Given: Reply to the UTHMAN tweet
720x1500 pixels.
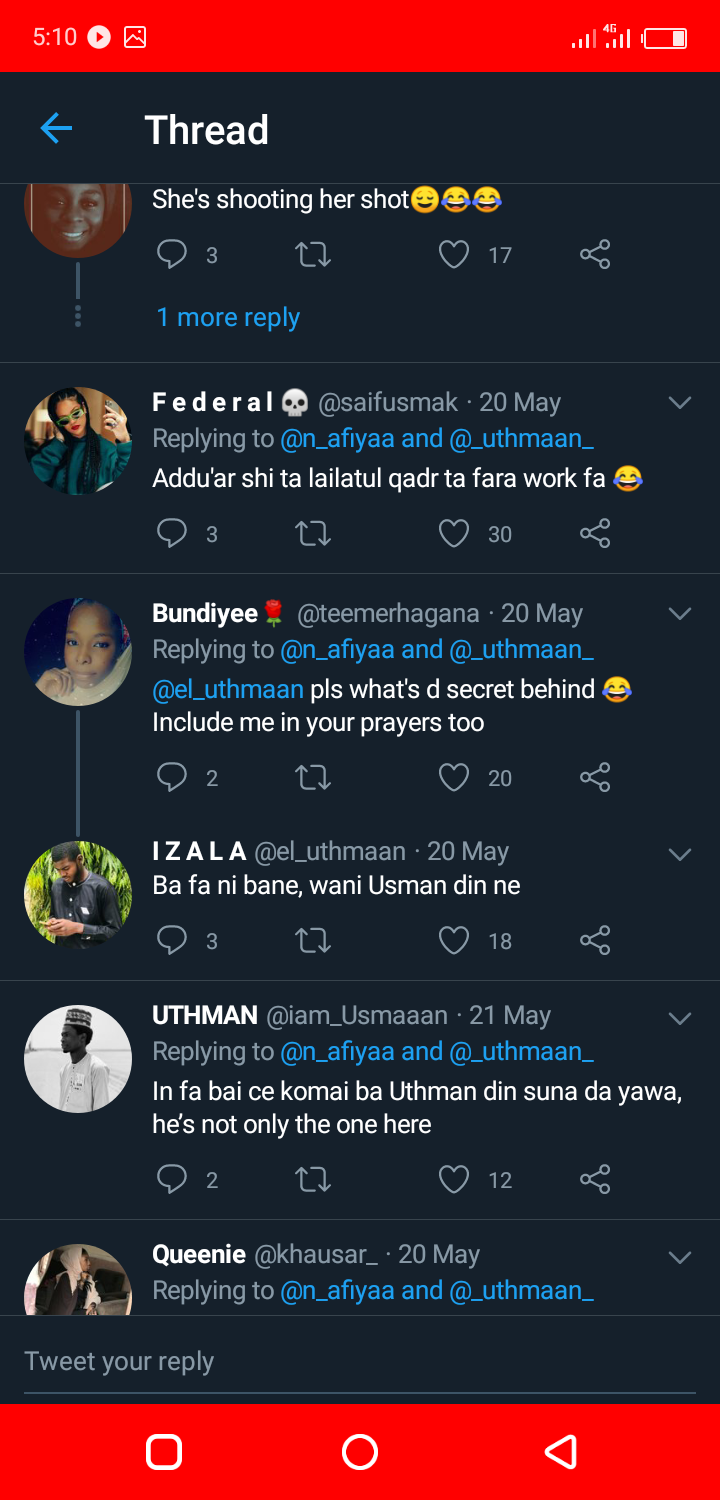Looking at the screenshot, I should [x=172, y=1180].
